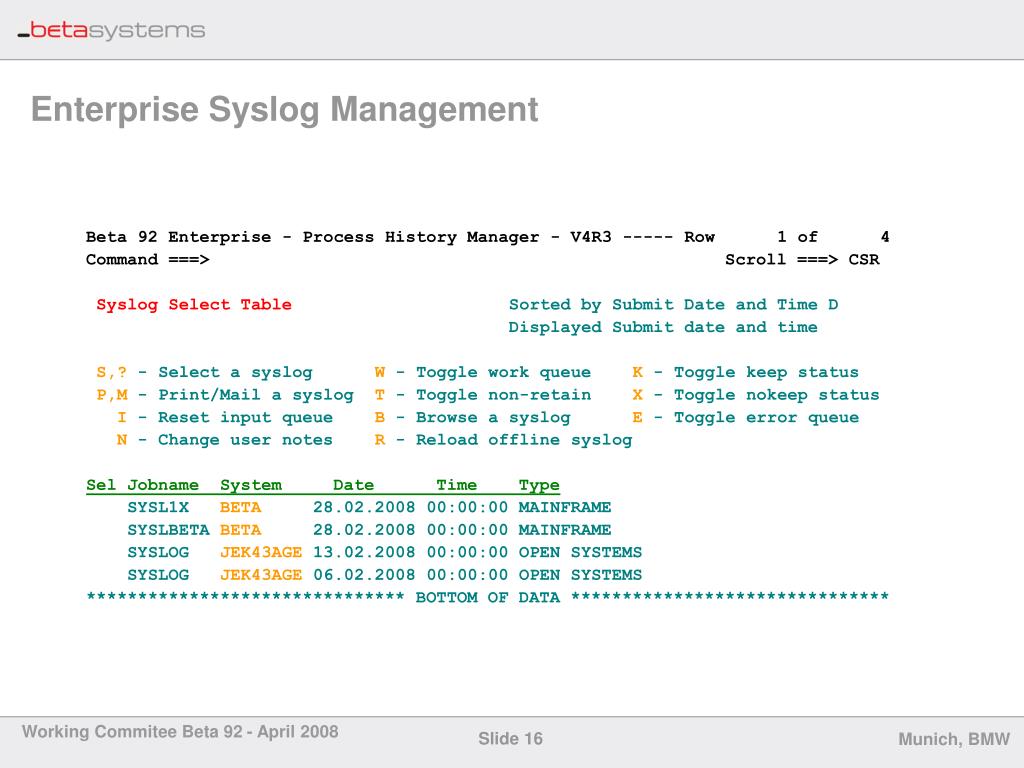Click JEK43AGE in the 06.02.2008 row

click(x=261, y=575)
